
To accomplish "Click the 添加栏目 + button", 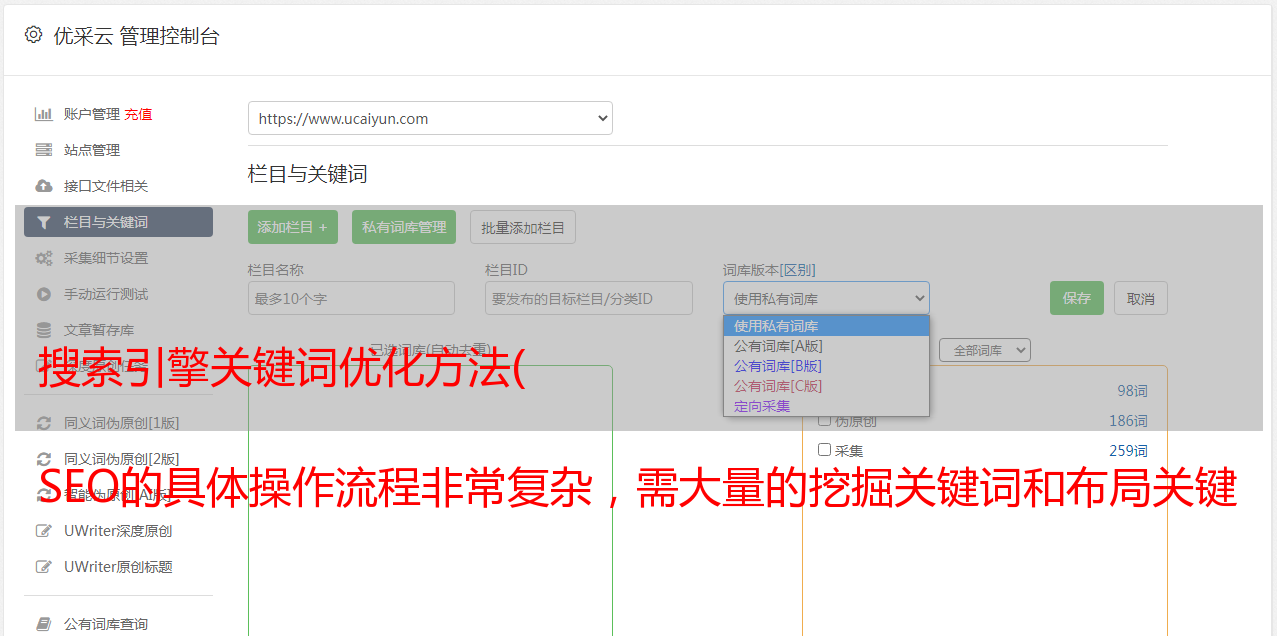I will tap(293, 227).
